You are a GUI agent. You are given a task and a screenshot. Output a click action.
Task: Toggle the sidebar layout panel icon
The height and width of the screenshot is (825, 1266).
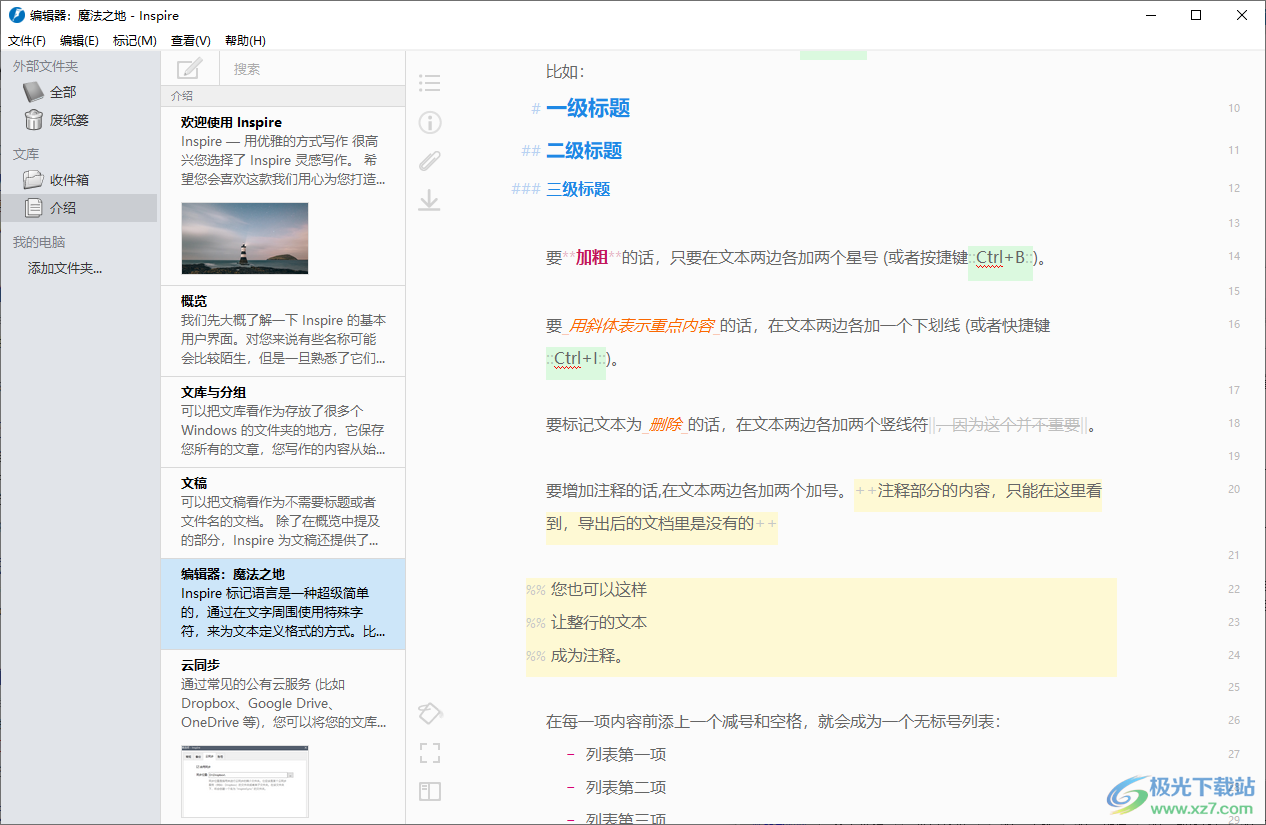pyautogui.click(x=430, y=792)
